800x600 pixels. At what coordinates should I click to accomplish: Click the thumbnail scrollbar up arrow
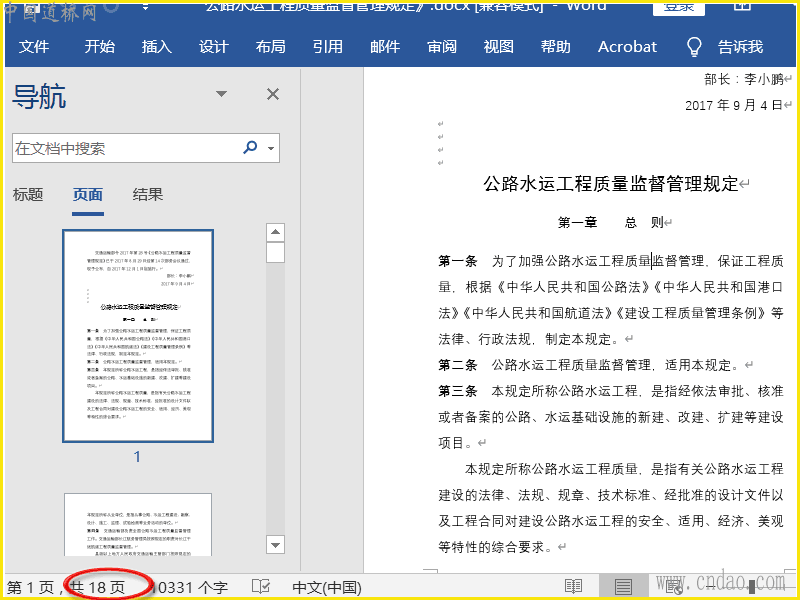click(x=276, y=233)
